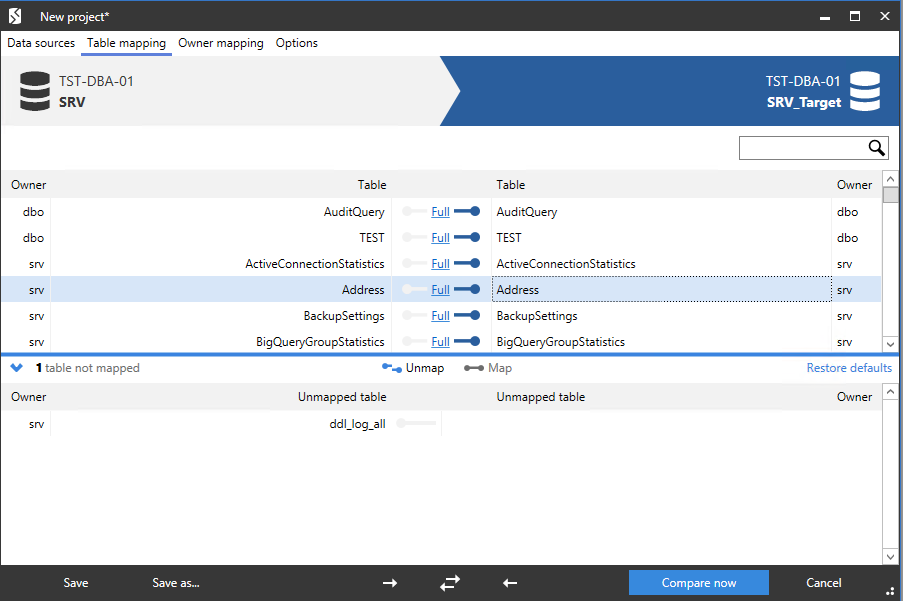Click the application logo icon in title bar

coord(16,16)
